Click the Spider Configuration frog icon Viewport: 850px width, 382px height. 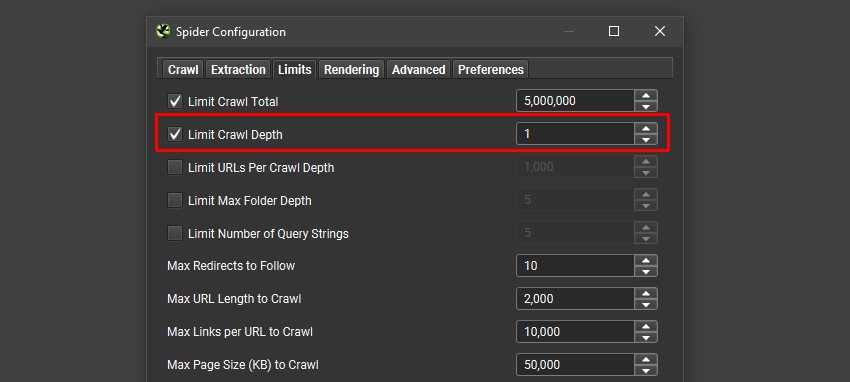coord(163,31)
